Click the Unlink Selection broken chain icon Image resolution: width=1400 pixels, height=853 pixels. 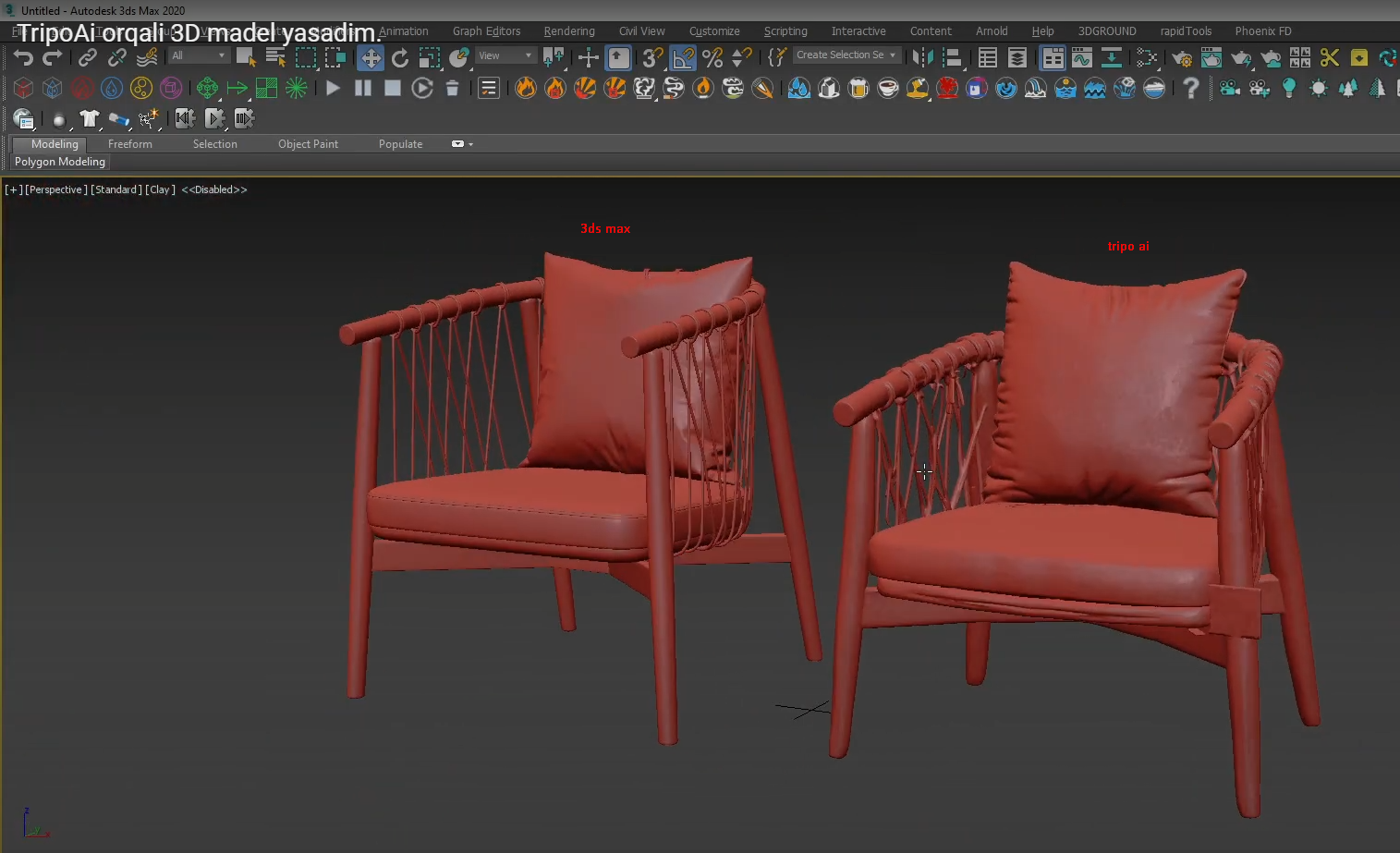tap(117, 57)
